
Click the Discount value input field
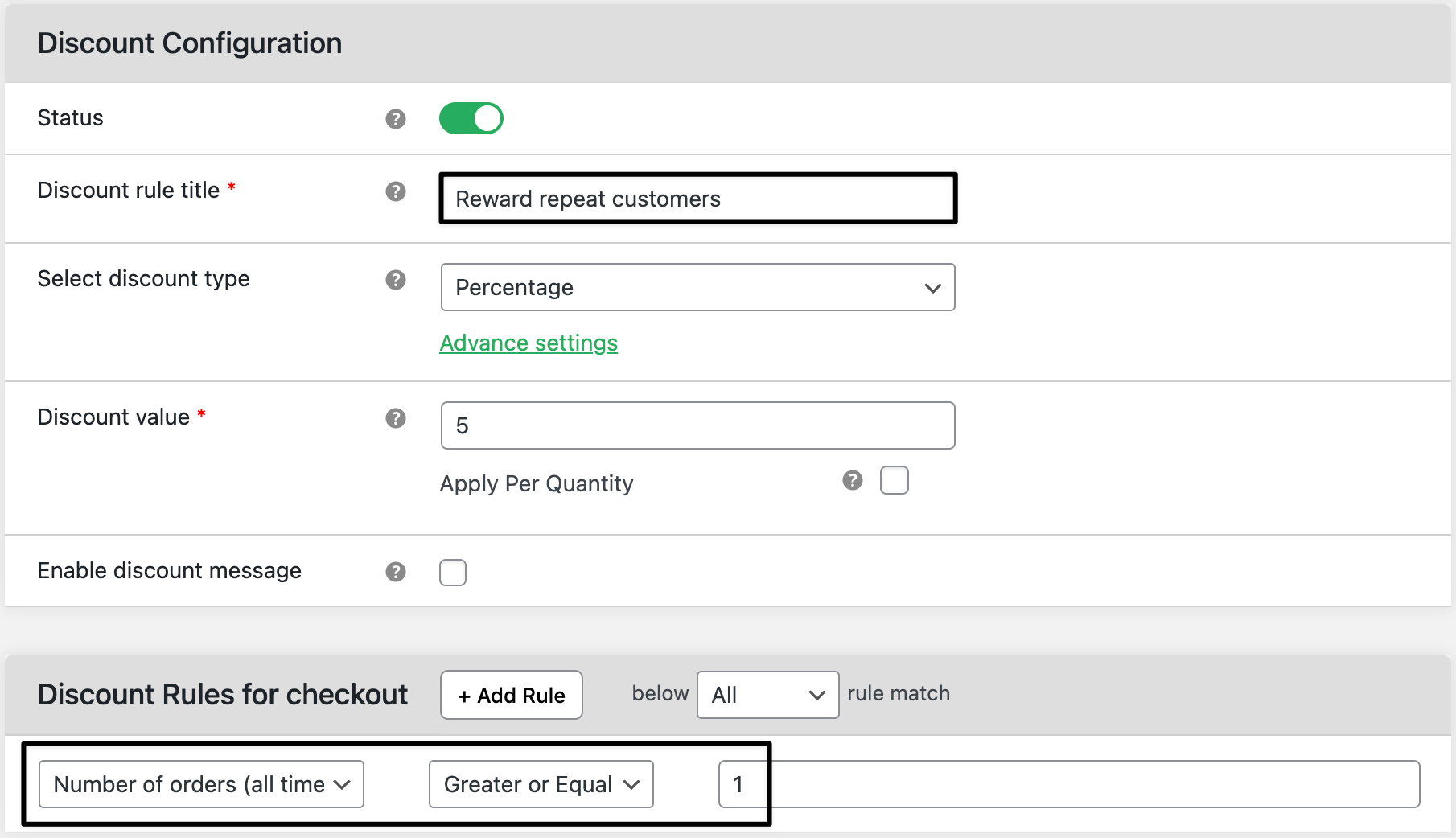click(697, 425)
